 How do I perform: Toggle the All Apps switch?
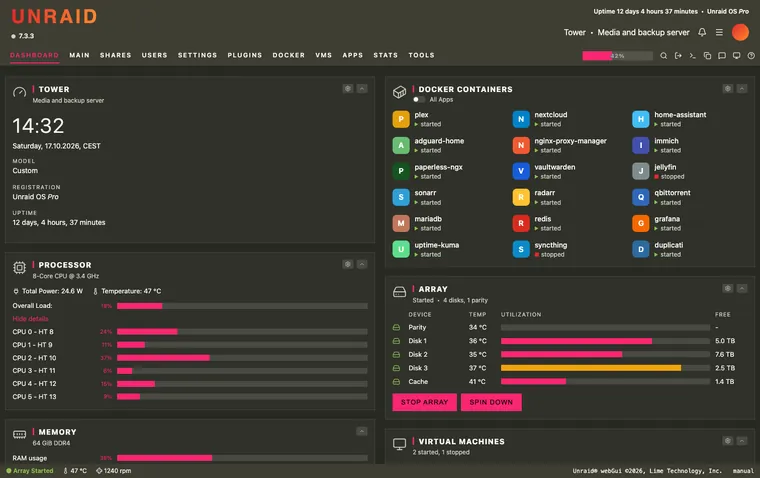click(419, 99)
